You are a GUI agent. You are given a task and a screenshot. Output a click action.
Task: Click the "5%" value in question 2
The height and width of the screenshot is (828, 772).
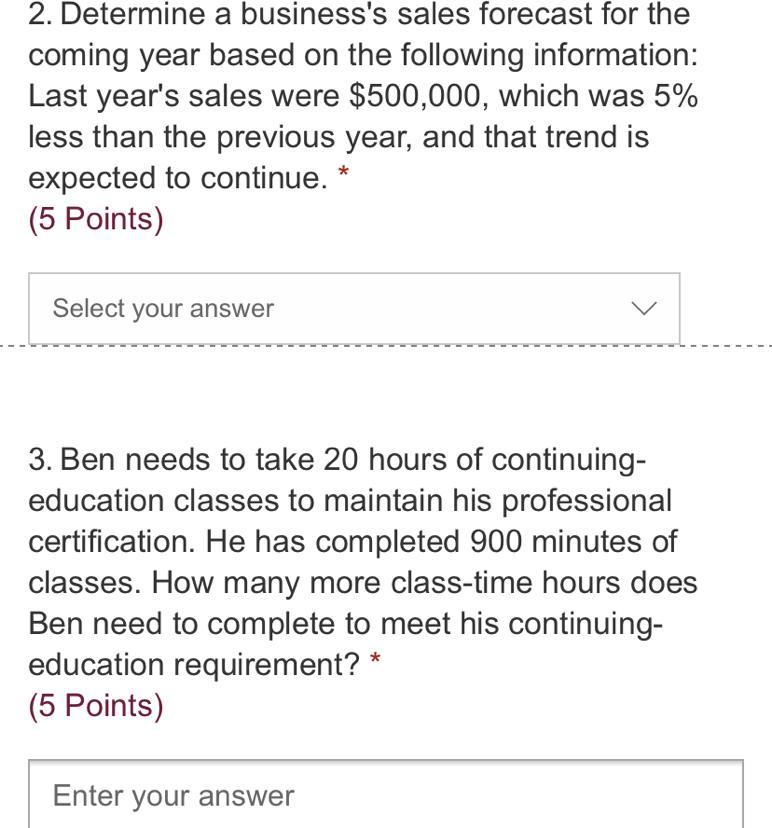pyautogui.click(x=676, y=96)
